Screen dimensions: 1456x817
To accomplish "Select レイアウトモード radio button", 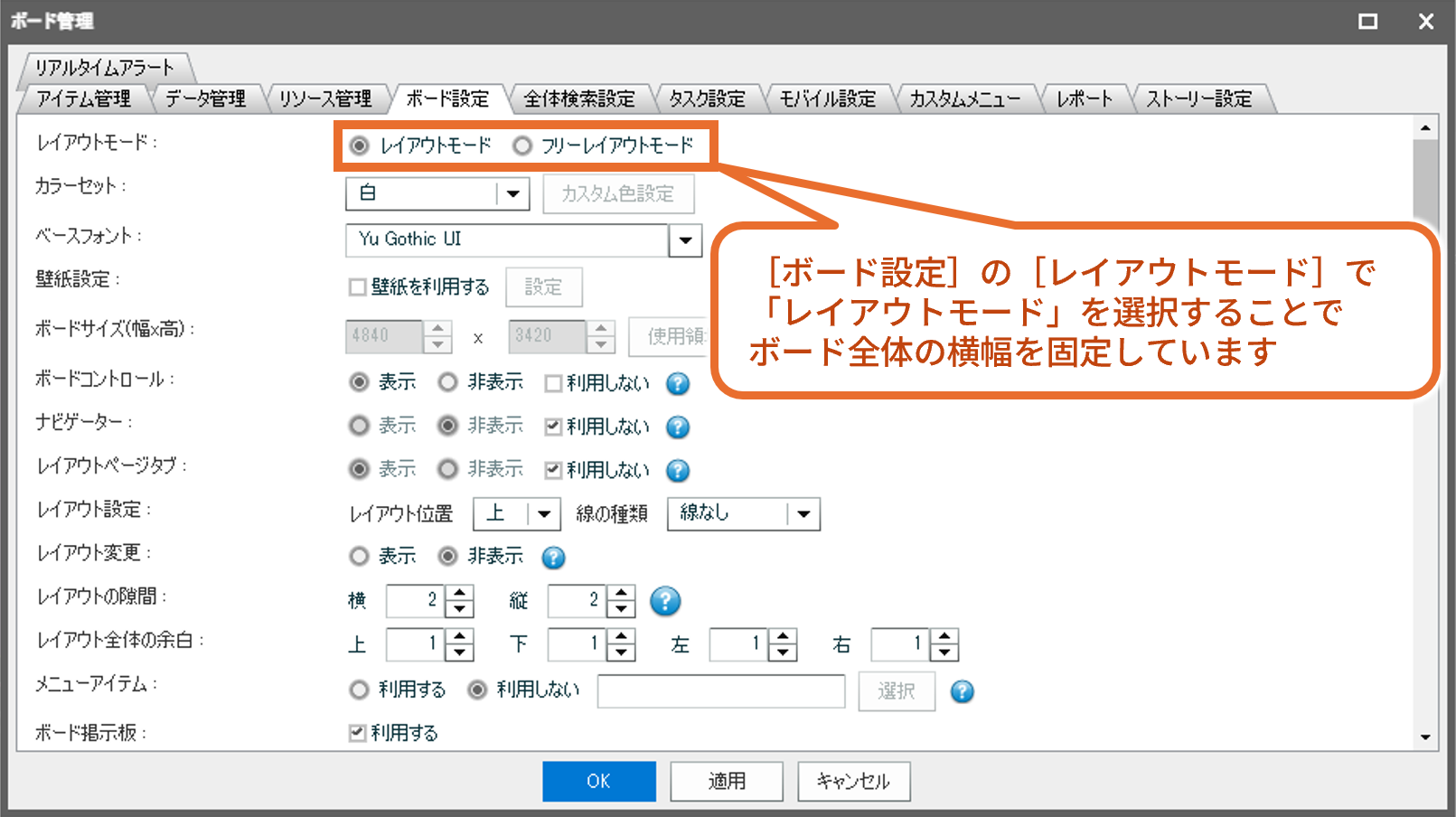I will pyautogui.click(x=360, y=146).
